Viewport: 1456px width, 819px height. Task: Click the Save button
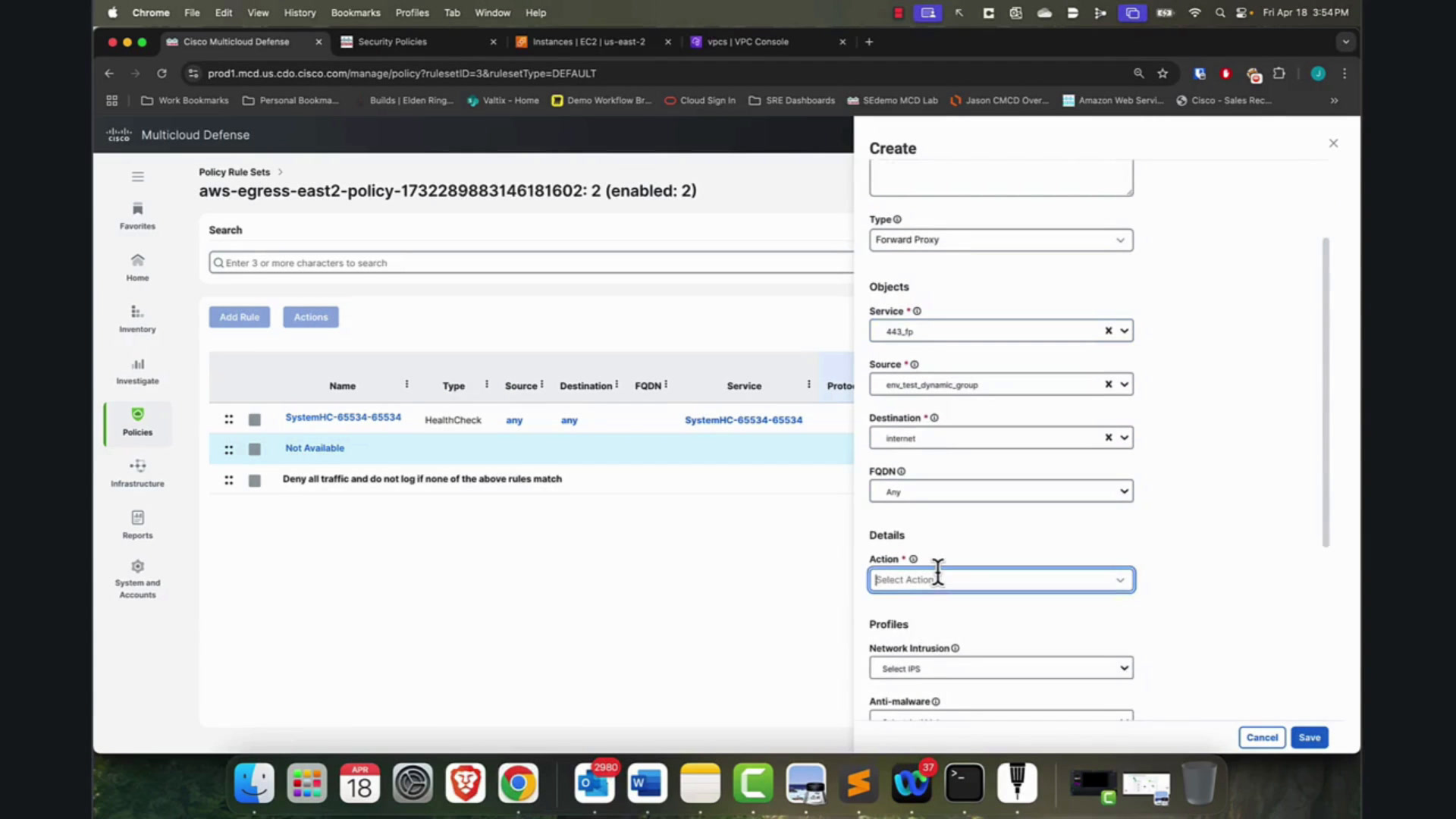pos(1310,738)
